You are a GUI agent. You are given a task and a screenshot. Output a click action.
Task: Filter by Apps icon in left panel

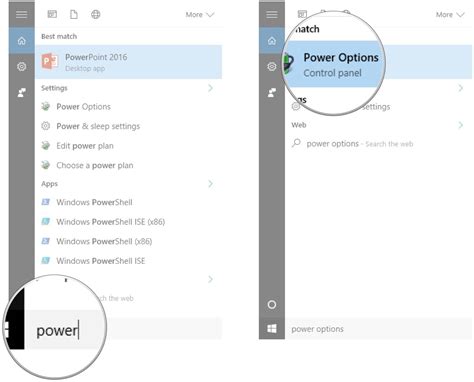52,14
